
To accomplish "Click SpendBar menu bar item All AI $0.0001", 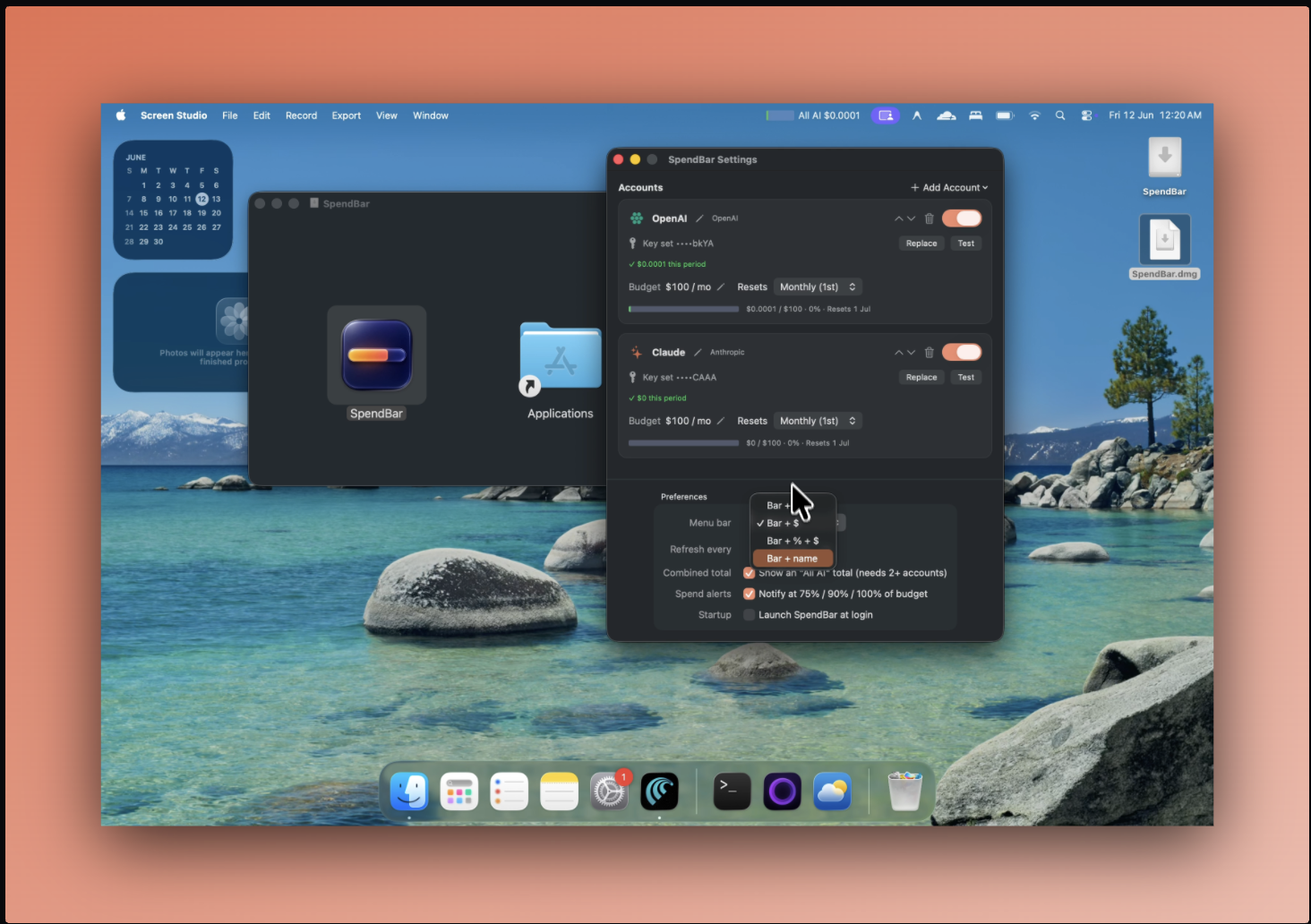I will [x=813, y=115].
